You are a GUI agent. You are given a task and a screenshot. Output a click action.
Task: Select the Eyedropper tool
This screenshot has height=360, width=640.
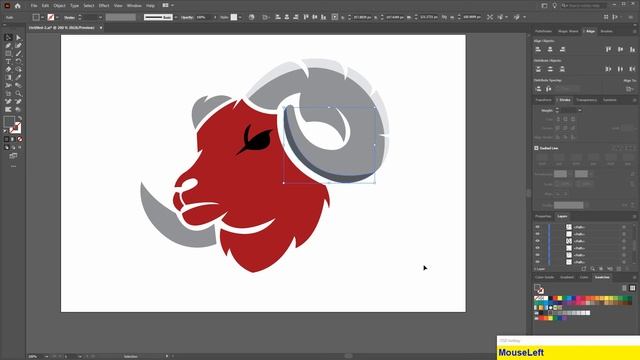(x=18, y=78)
